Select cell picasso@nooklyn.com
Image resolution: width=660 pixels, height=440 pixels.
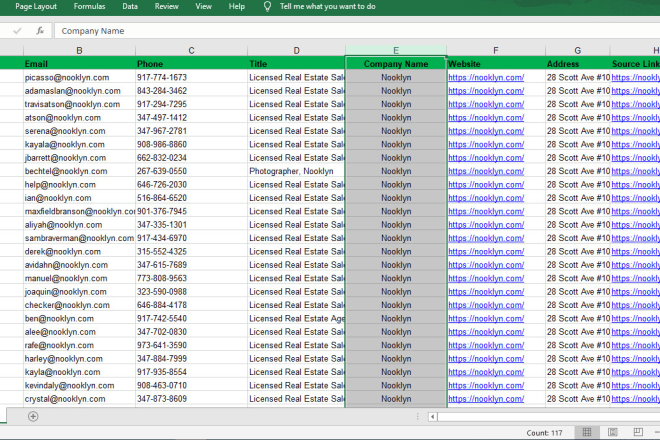point(80,77)
